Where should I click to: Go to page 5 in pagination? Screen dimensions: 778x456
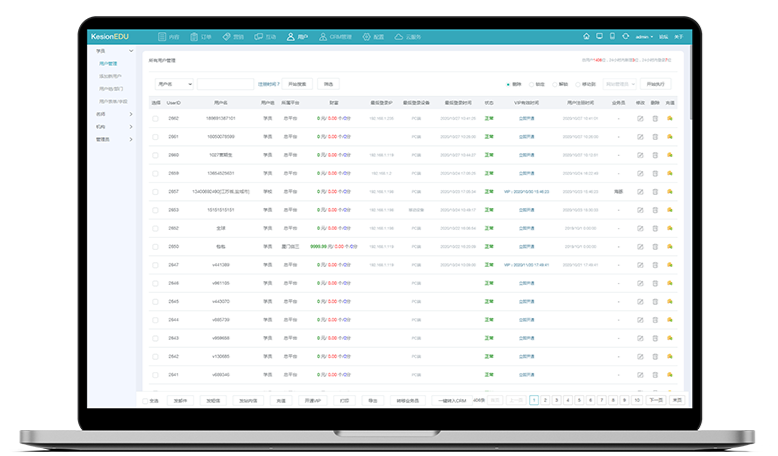coord(579,400)
